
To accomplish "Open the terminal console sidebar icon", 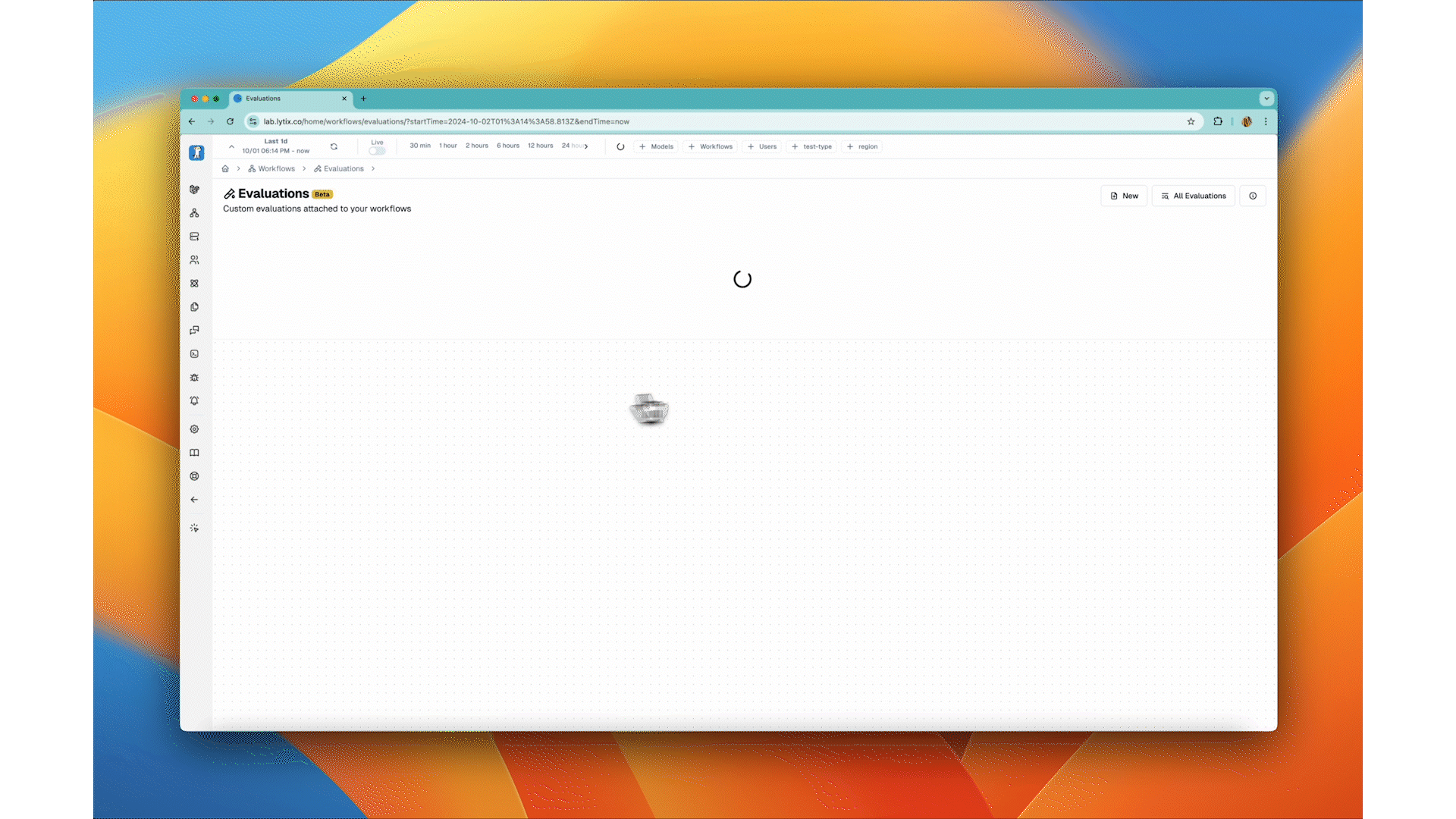I will click(194, 354).
